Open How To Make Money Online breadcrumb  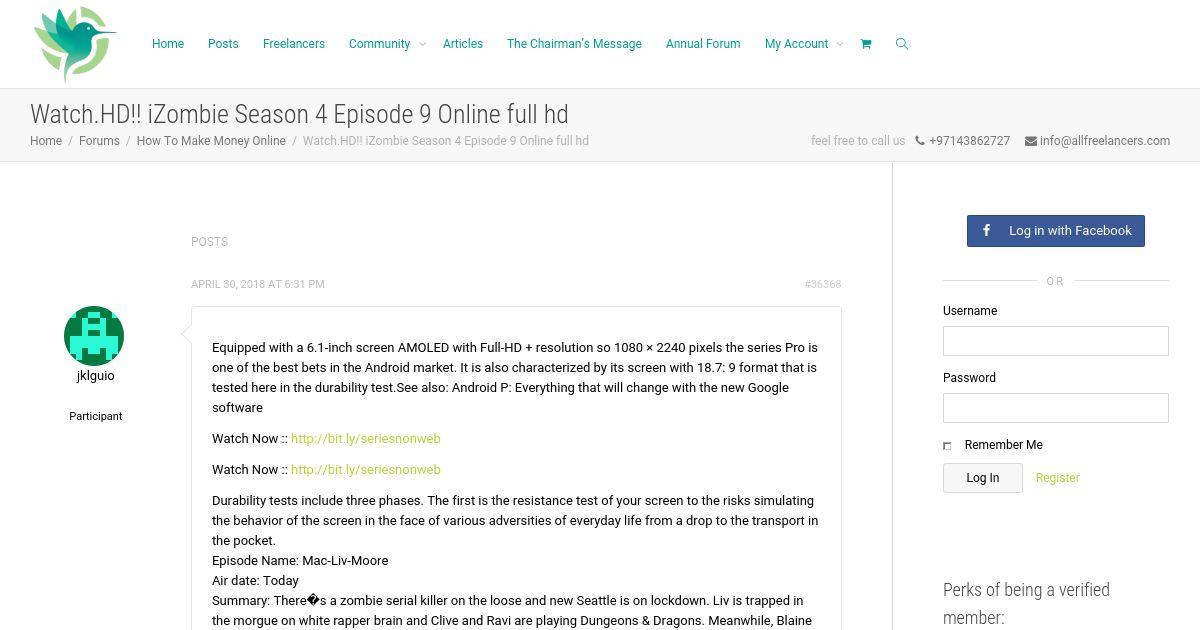[x=211, y=141]
